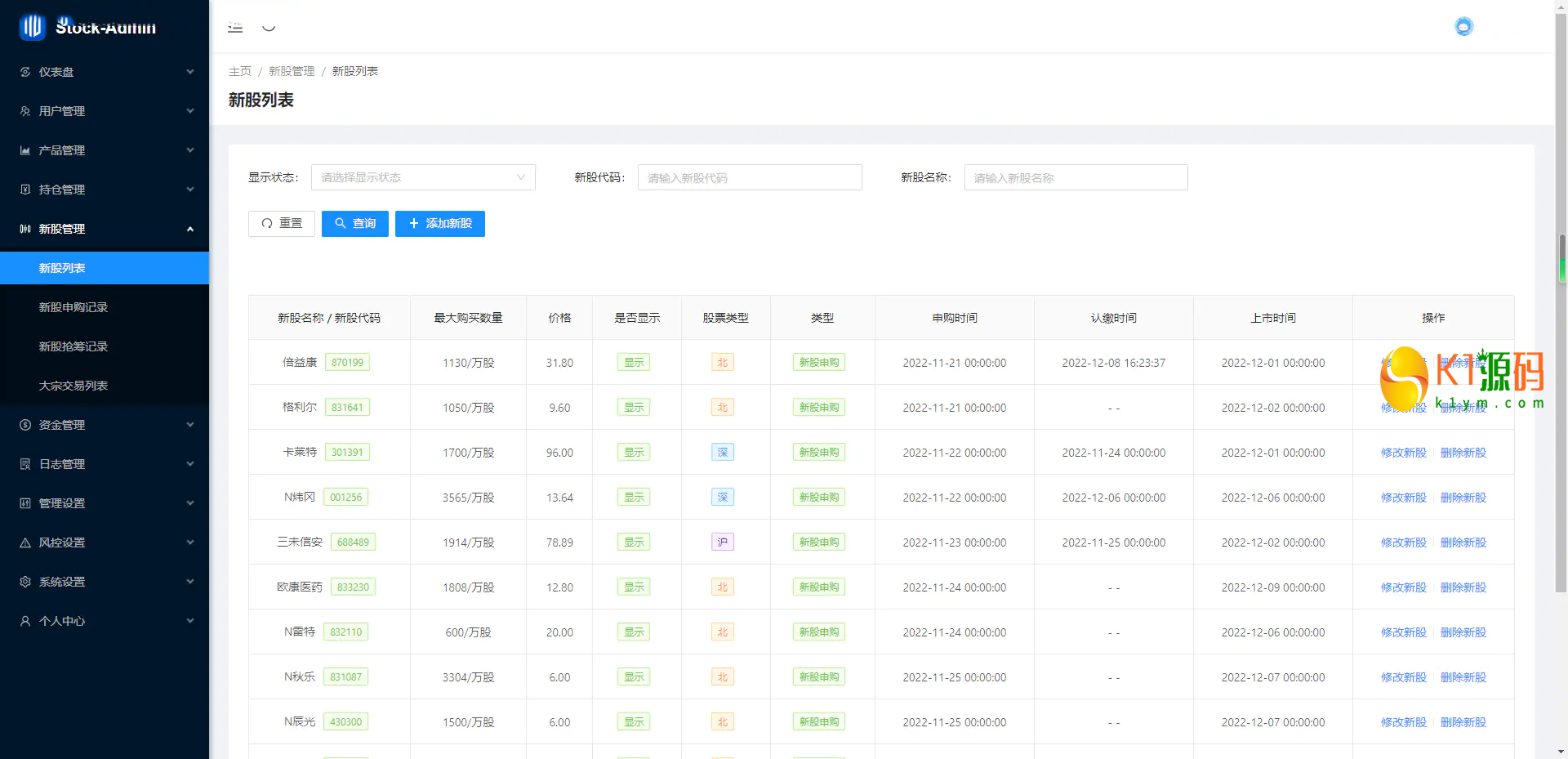Click the sidebar collapse menu icon

point(235,27)
